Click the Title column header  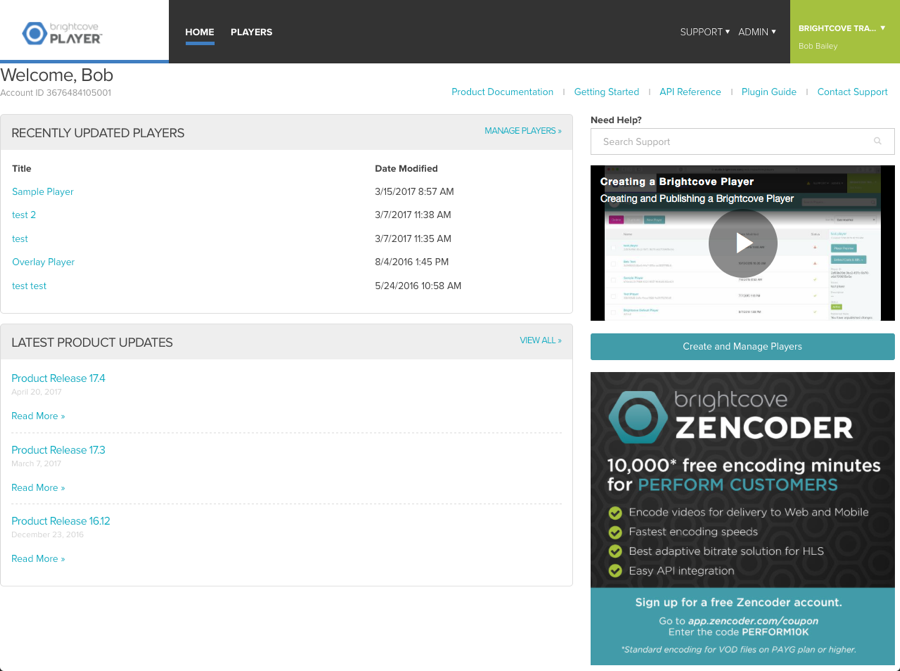click(22, 169)
